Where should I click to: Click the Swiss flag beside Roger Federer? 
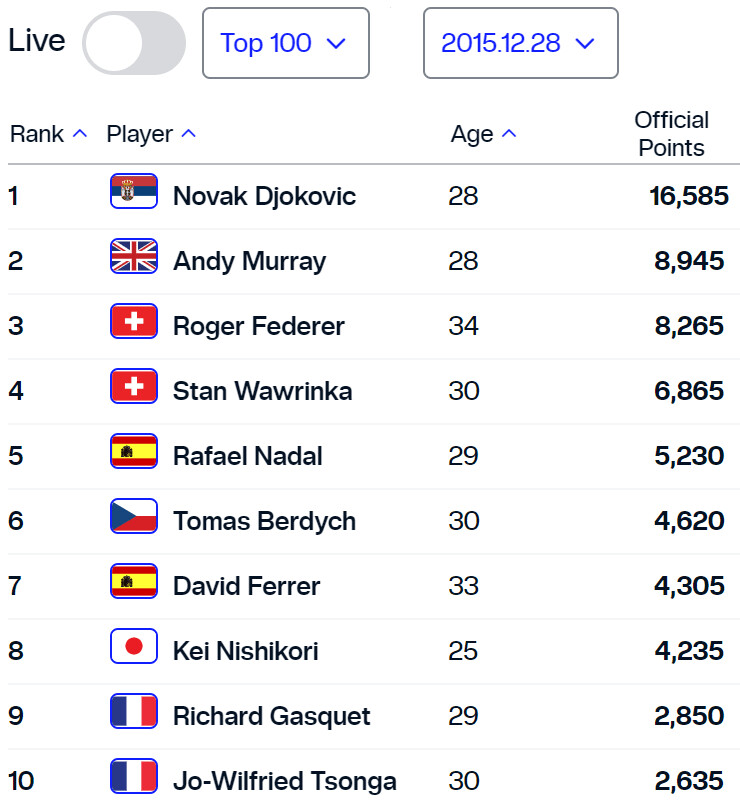tap(133, 322)
